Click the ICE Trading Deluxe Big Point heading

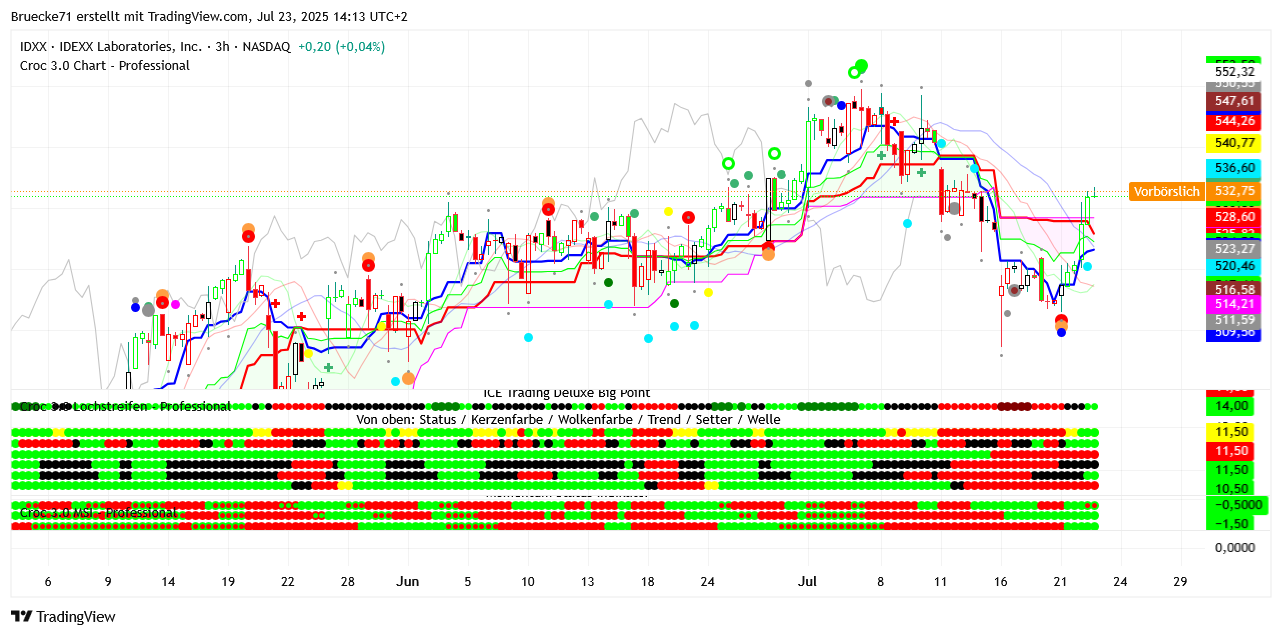[x=566, y=393]
